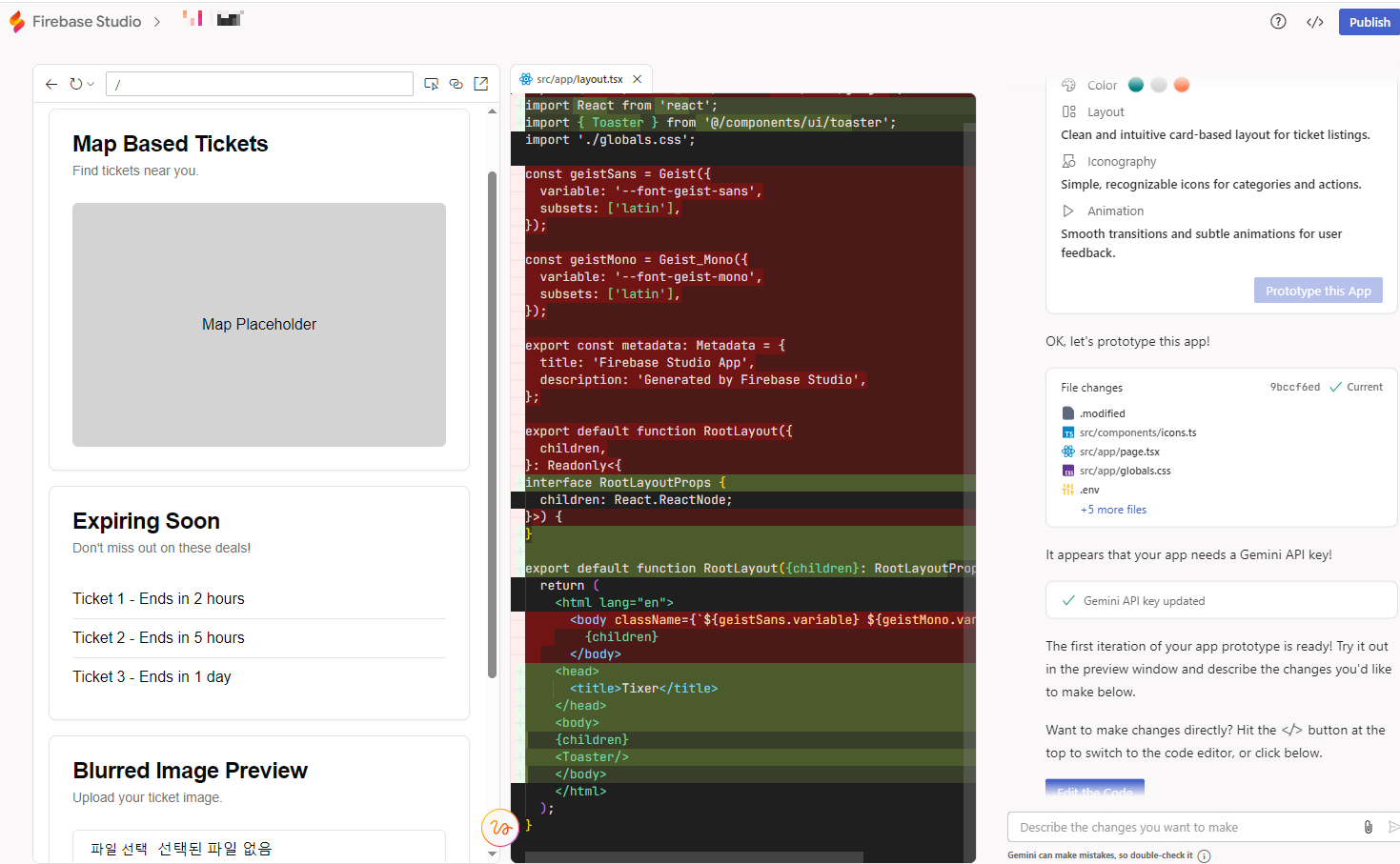Click the preview pane vertical scrollbar
The width and height of the screenshot is (1400, 864).
(492, 424)
